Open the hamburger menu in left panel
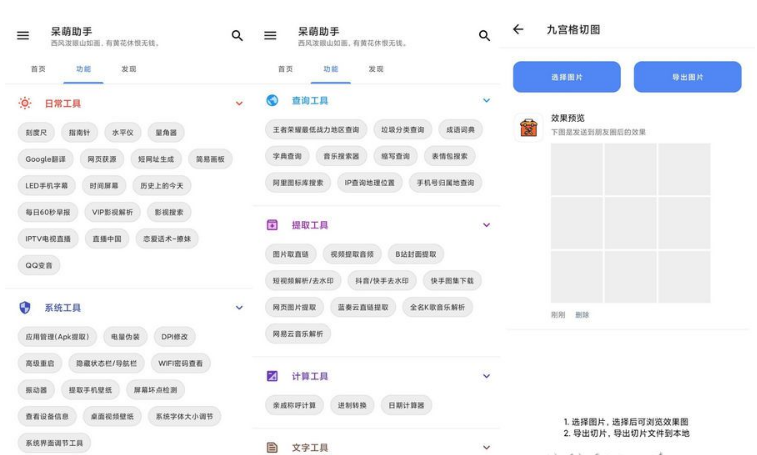The width and height of the screenshot is (757, 455). pyautogui.click(x=23, y=36)
